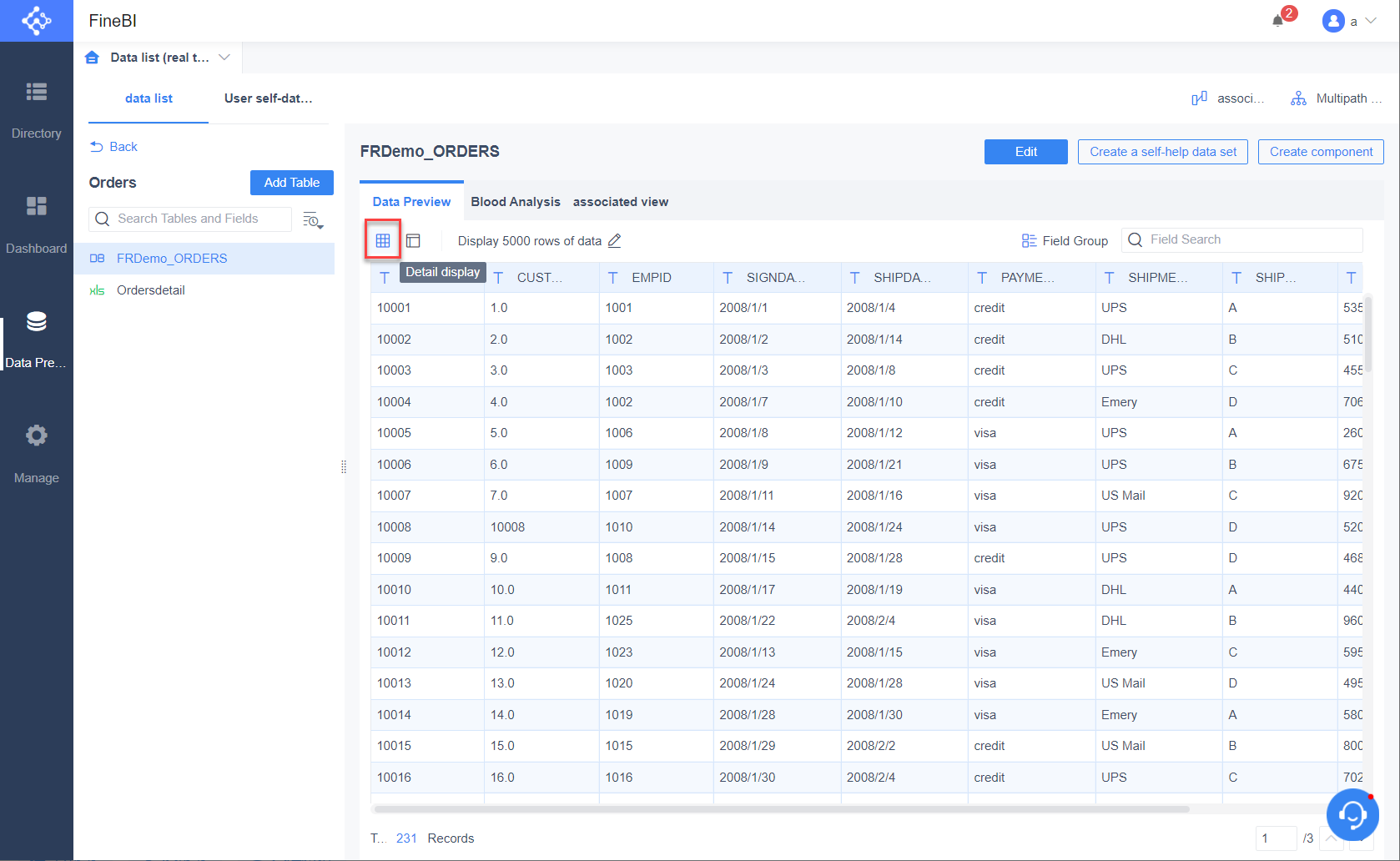Viewport: 1400px width, 861px height.
Task: Click the 231 records count
Action: (406, 838)
